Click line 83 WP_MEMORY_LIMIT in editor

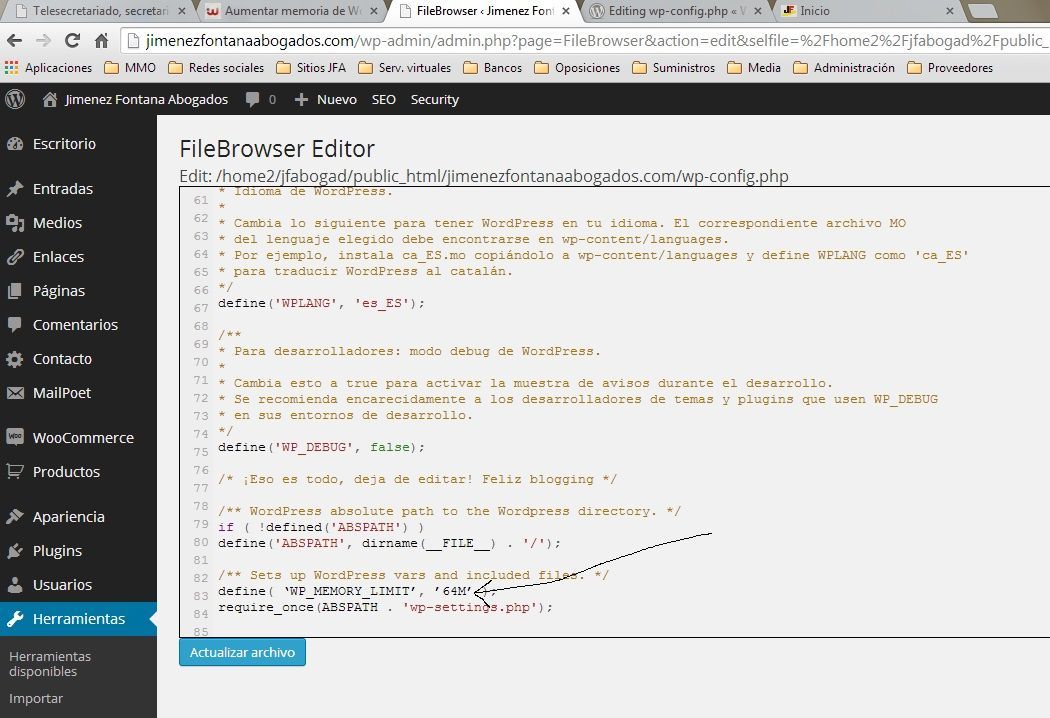point(356,591)
